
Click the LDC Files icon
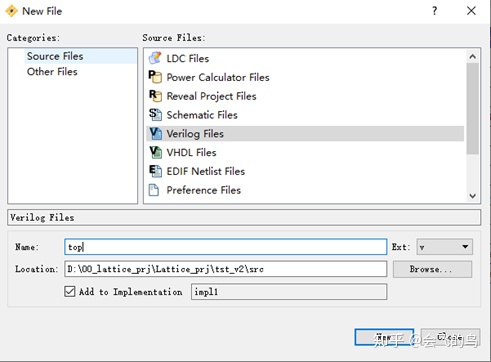[155, 58]
